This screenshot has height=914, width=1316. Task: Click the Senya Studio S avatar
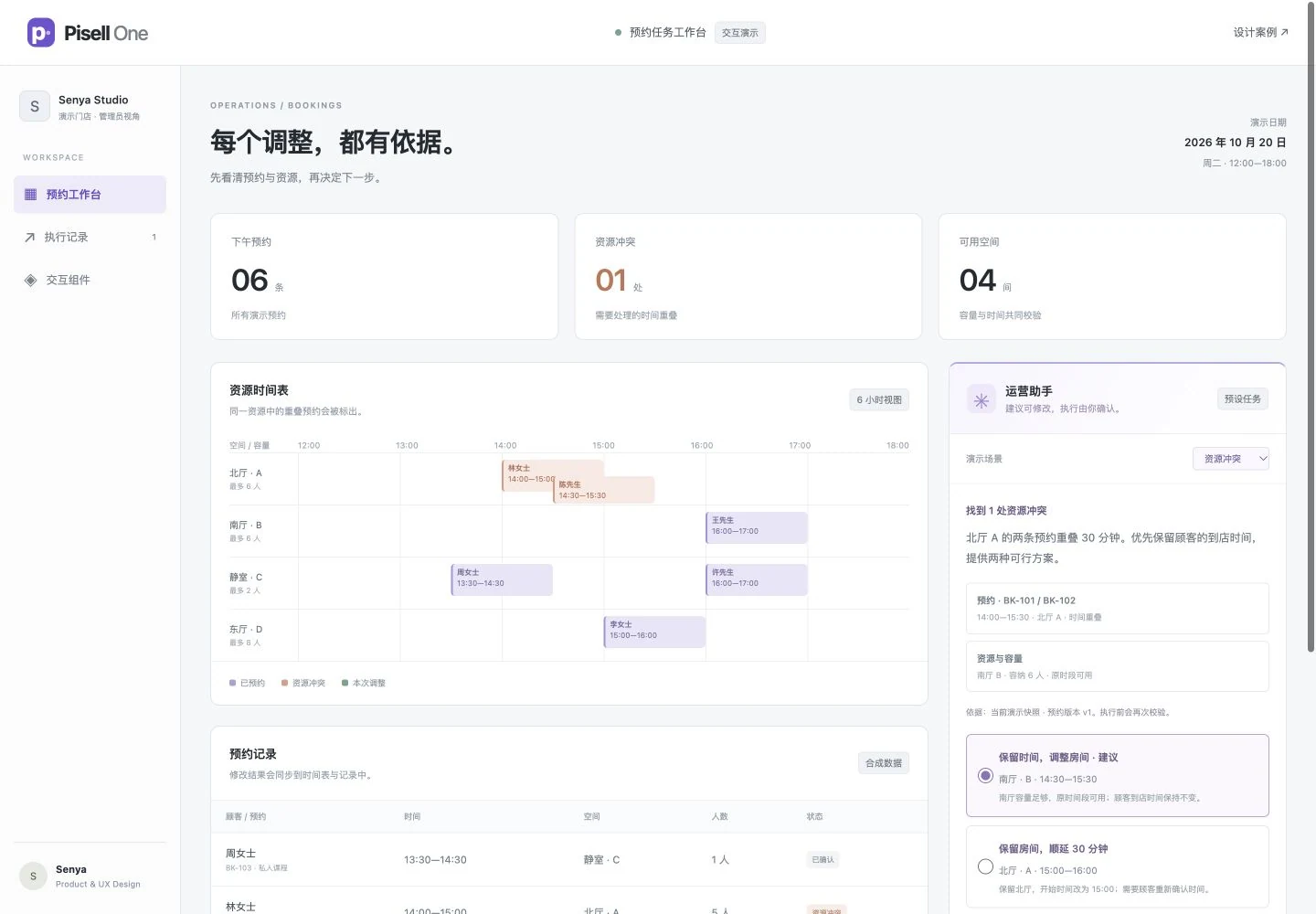[35, 106]
